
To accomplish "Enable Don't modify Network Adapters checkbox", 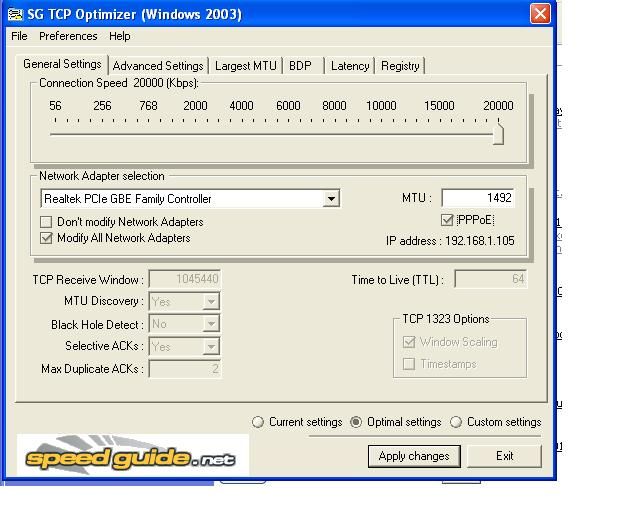I will click(x=46, y=222).
